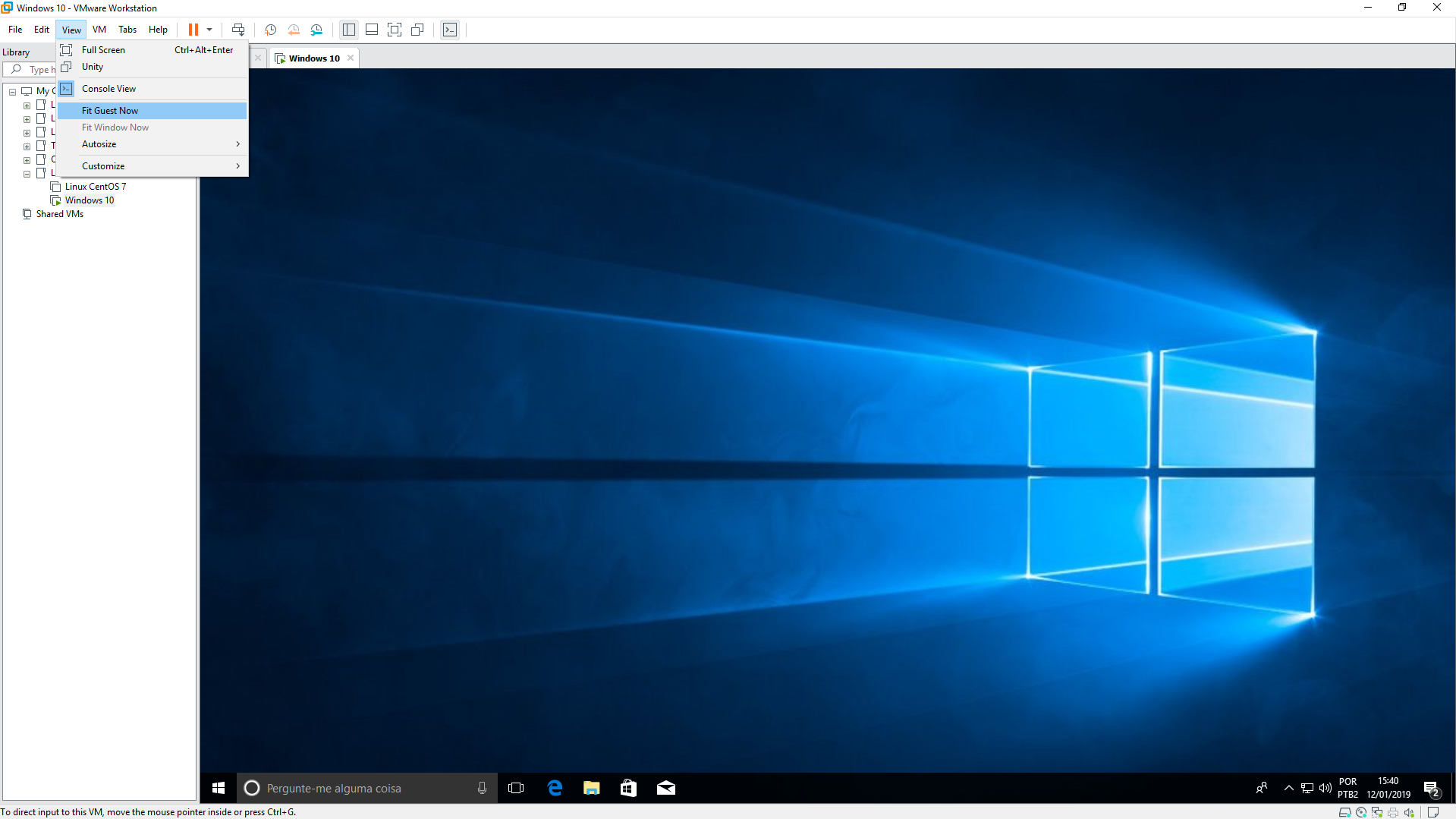This screenshot has width=1456, height=819.
Task: Pause the virtual machine with the orange button
Action: click(193, 30)
